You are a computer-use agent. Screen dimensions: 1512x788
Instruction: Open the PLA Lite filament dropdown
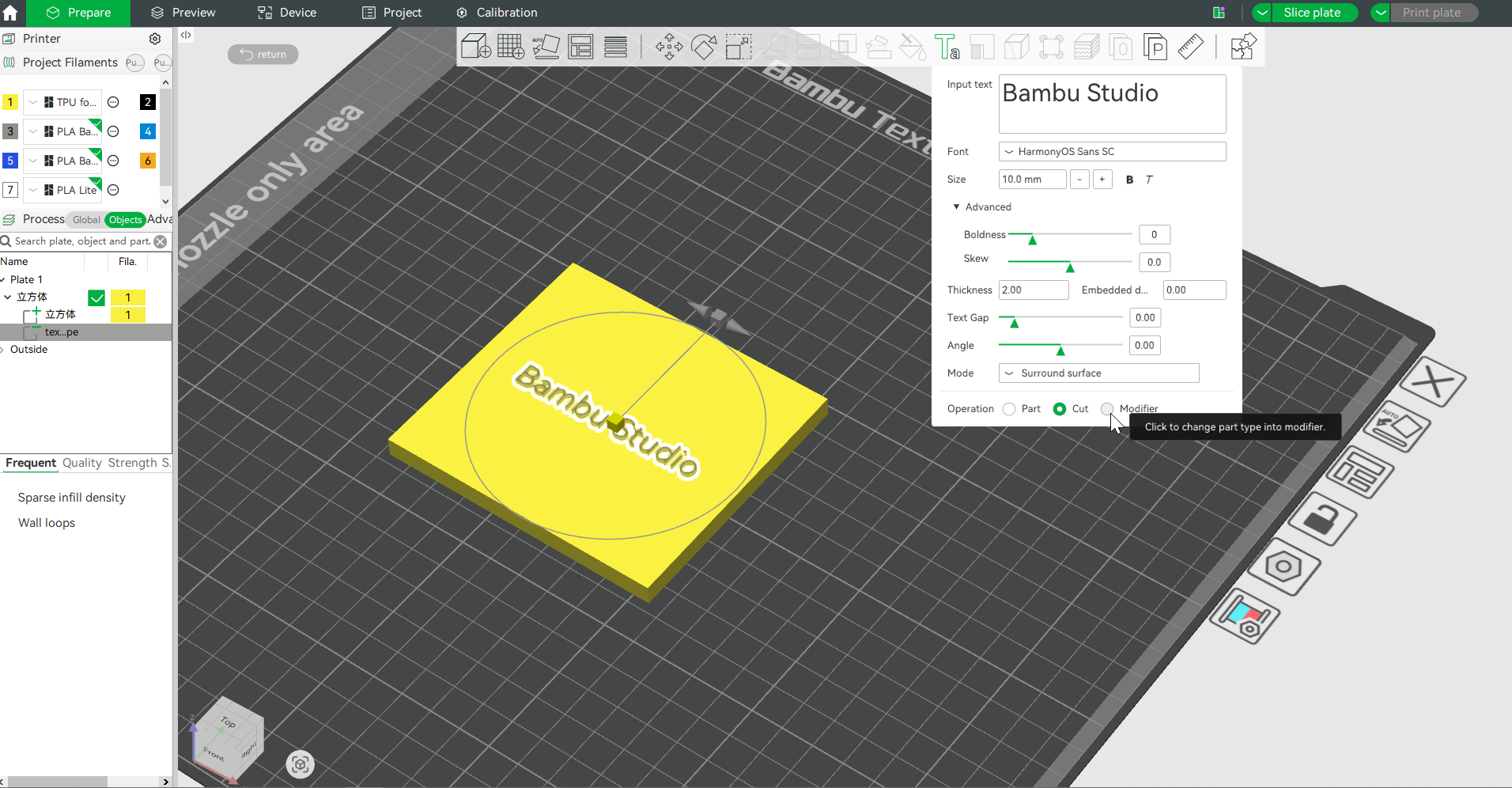point(33,190)
